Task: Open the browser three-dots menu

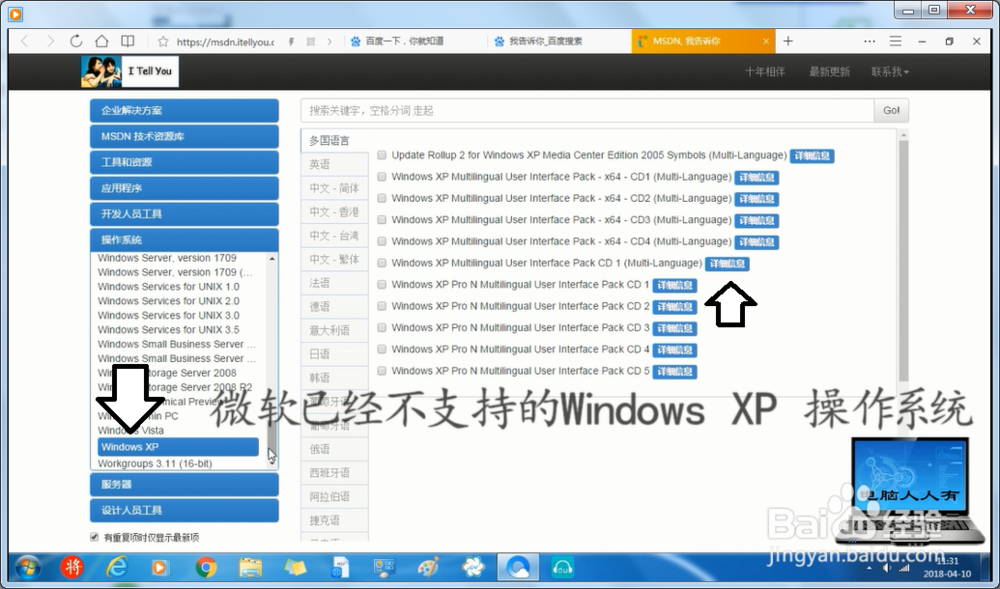Action: (x=869, y=41)
